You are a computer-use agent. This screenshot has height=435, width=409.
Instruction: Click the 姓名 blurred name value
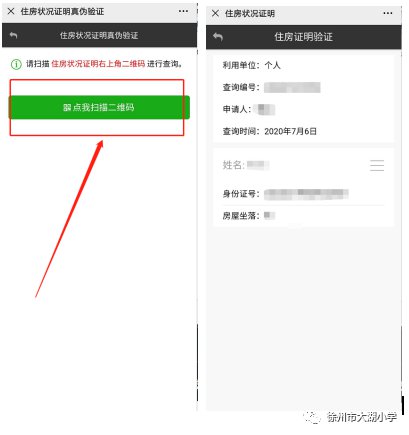(x=258, y=165)
